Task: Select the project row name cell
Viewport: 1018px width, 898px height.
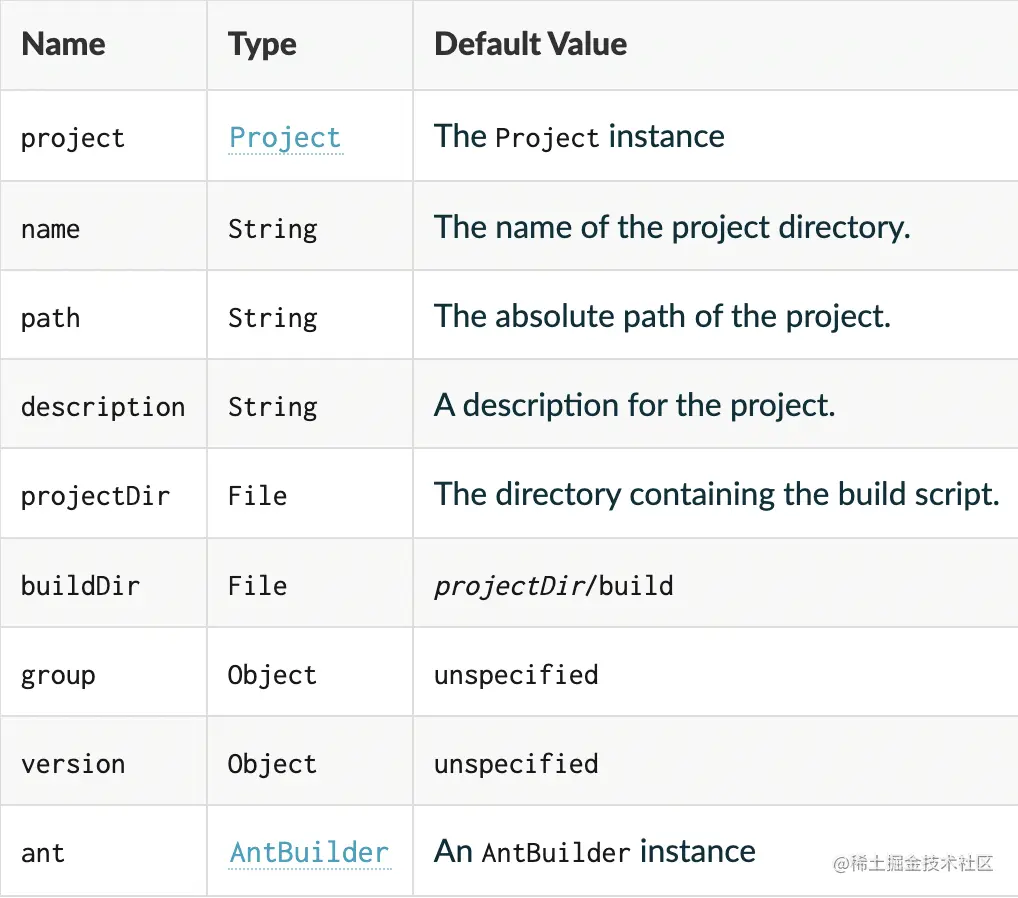Action: (x=73, y=138)
